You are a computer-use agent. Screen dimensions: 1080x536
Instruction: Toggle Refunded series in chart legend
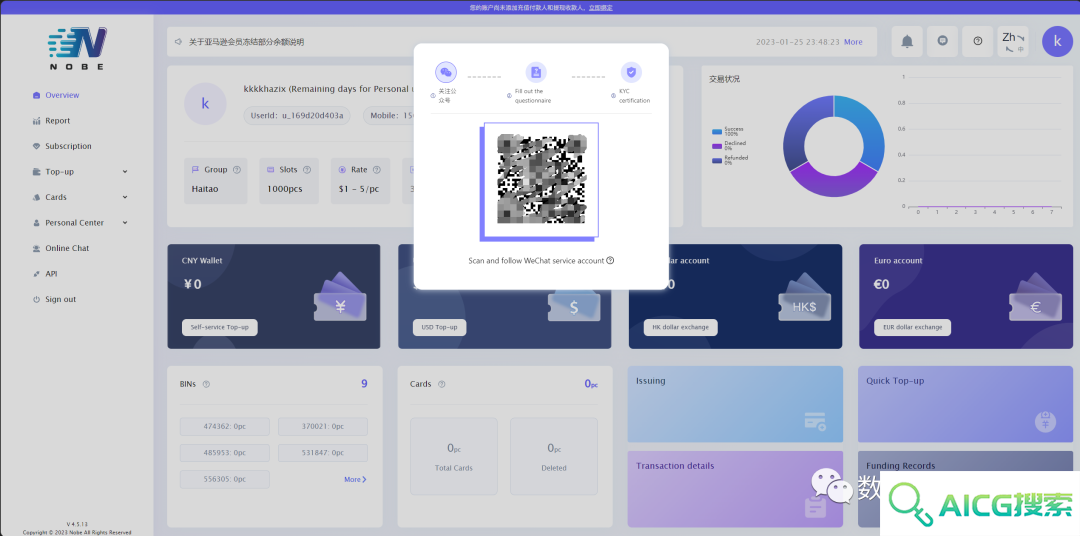tap(730, 160)
